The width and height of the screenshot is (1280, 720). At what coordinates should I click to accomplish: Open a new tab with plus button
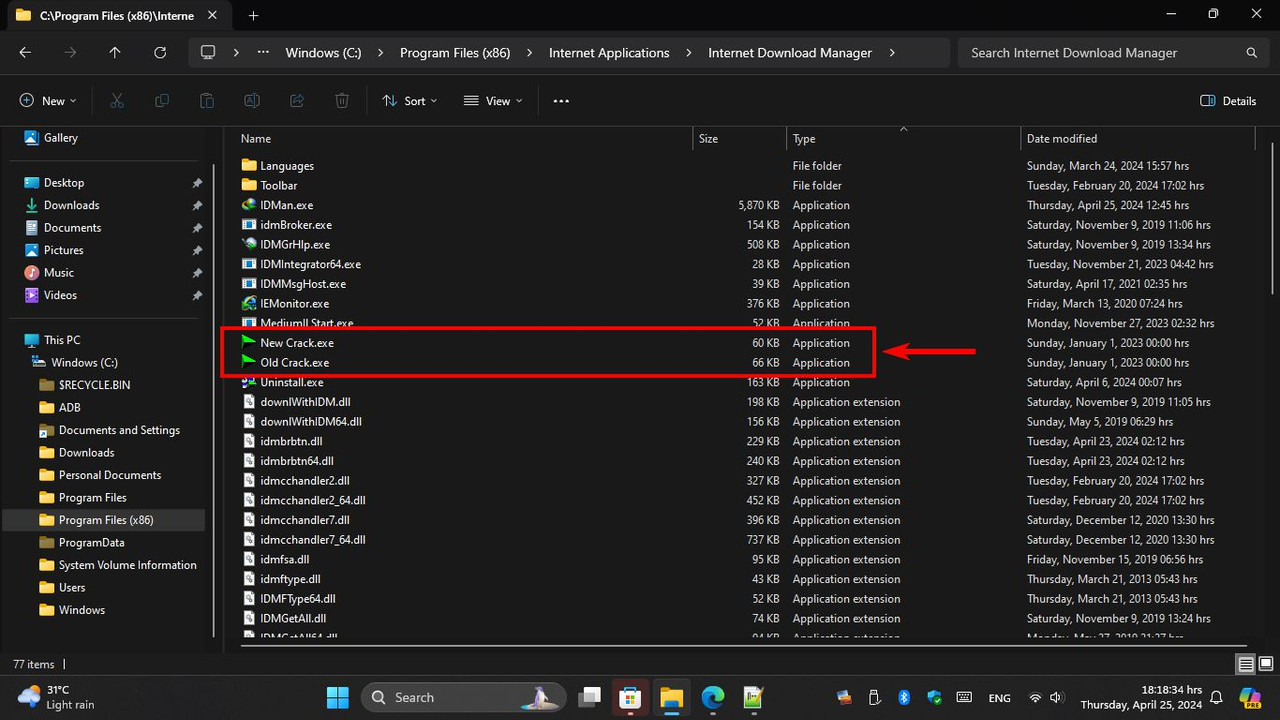pos(253,15)
